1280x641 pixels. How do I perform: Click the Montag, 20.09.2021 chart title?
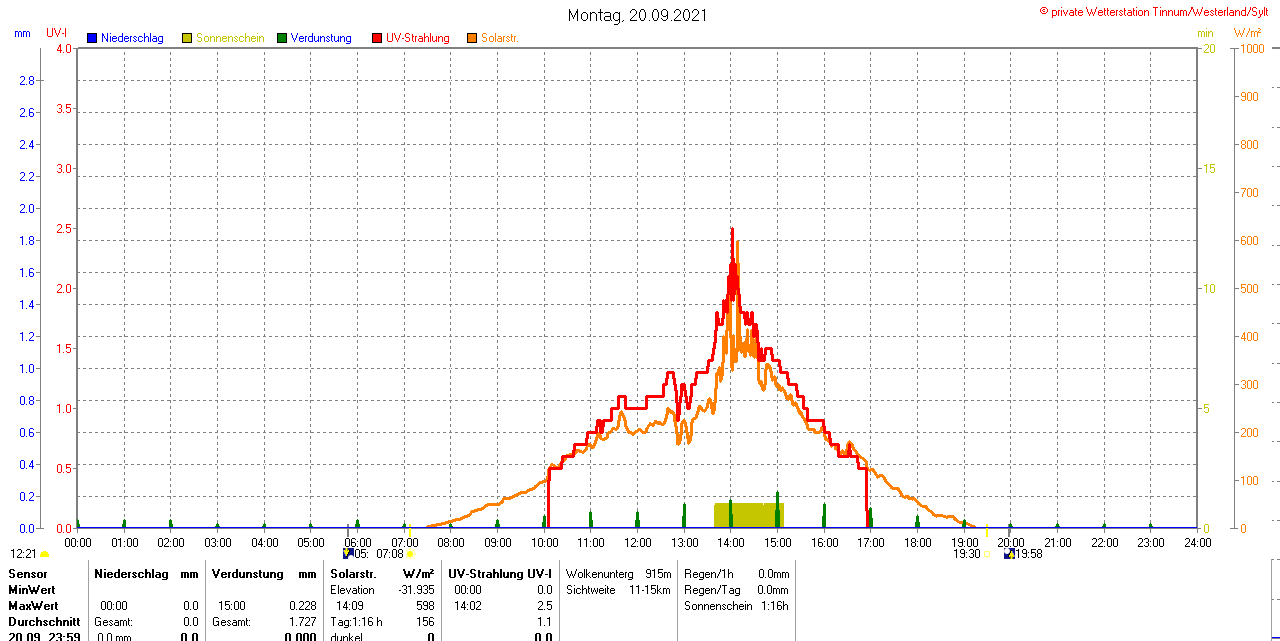(637, 15)
